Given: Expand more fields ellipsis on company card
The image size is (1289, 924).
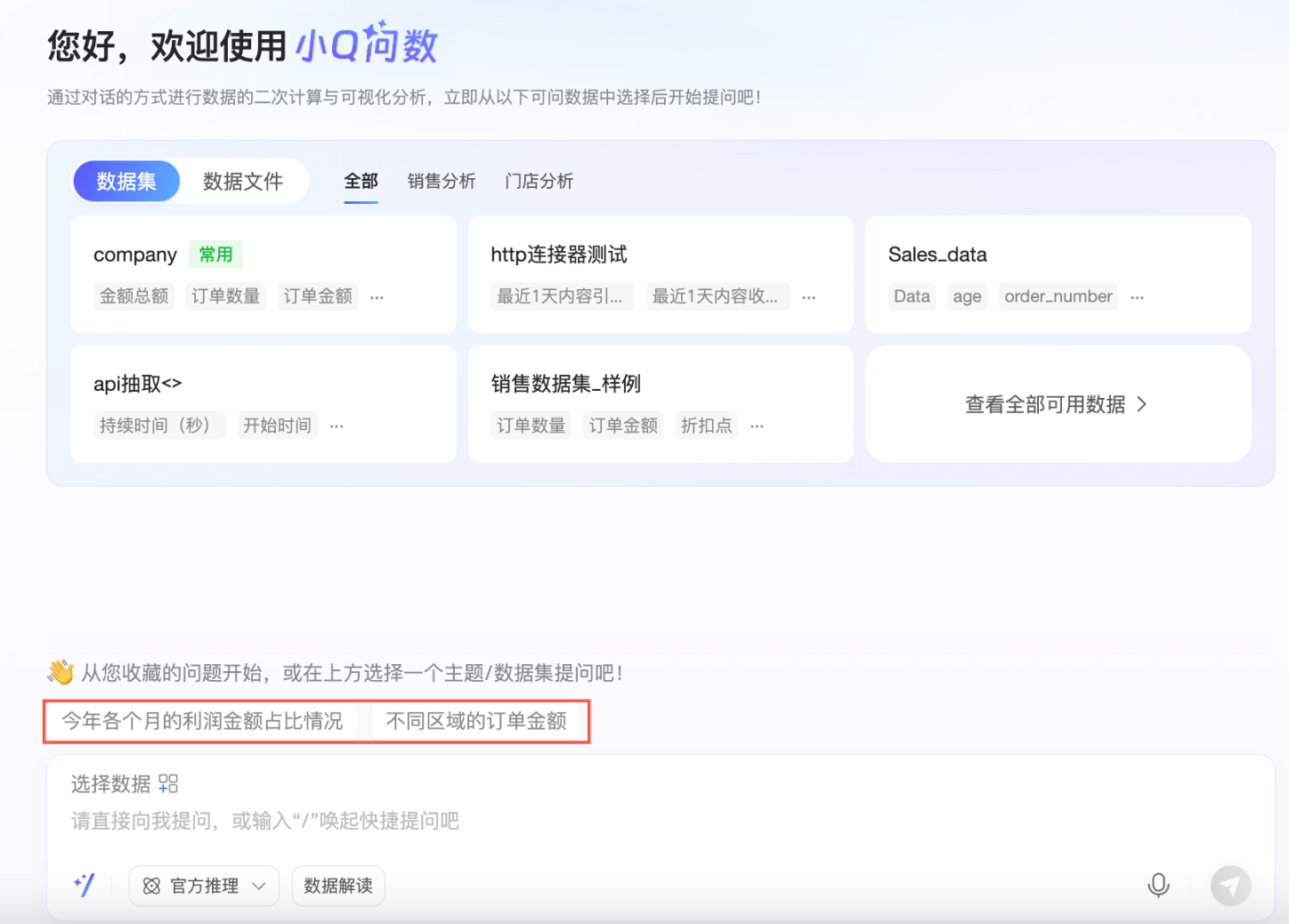Looking at the screenshot, I should point(377,297).
